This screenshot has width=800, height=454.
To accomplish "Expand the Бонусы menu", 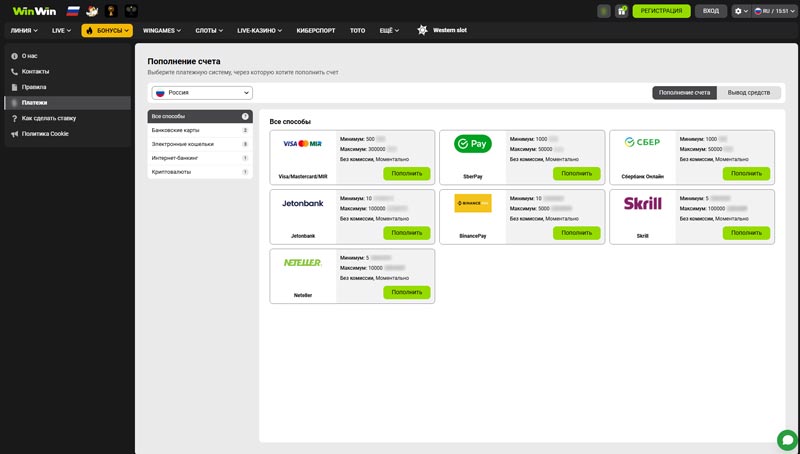I will click(x=107, y=31).
